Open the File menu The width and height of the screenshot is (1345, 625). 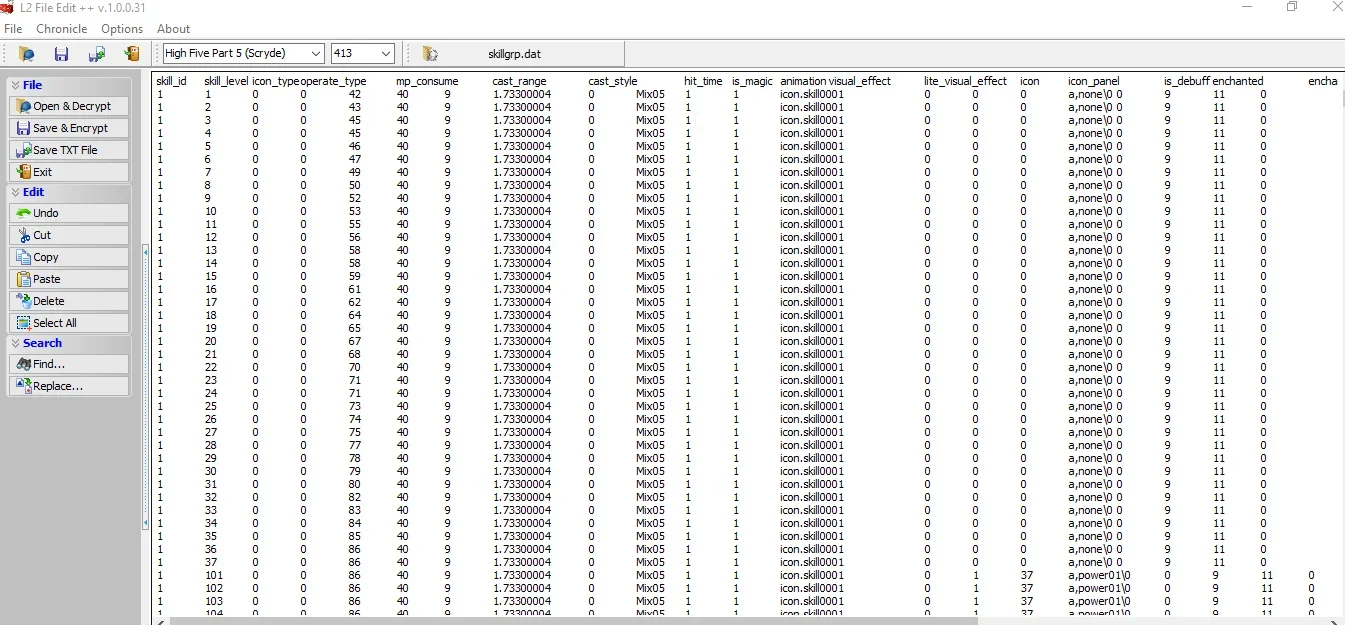[x=13, y=29]
